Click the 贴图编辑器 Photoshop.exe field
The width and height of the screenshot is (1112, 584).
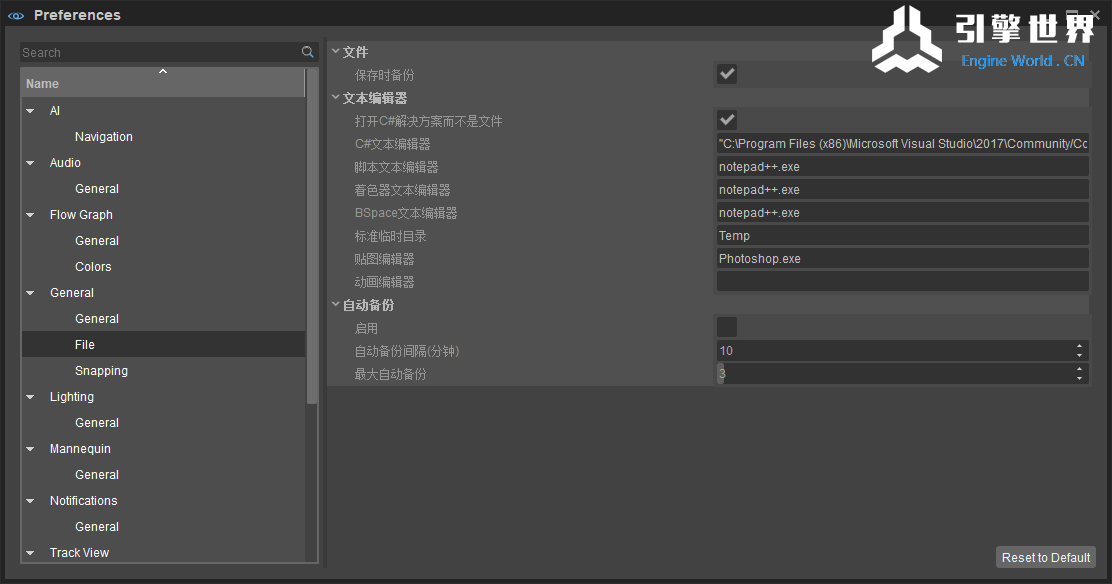[901, 259]
